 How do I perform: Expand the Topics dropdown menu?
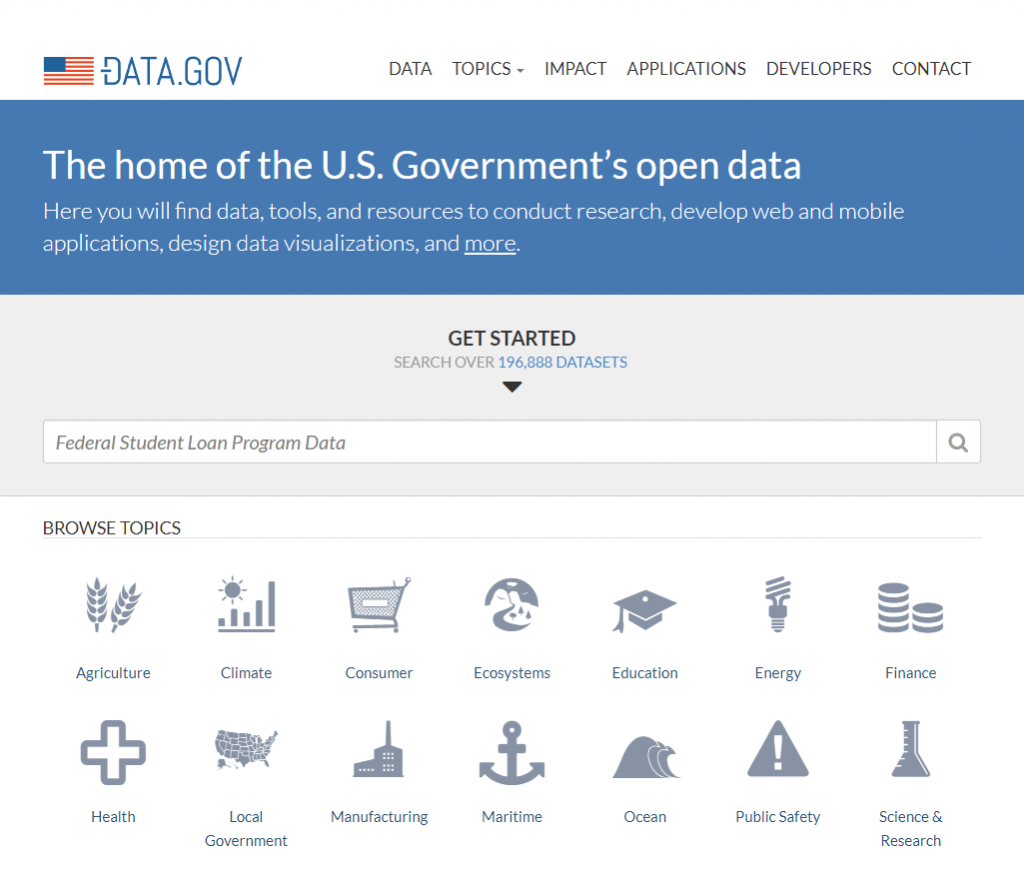coord(488,69)
